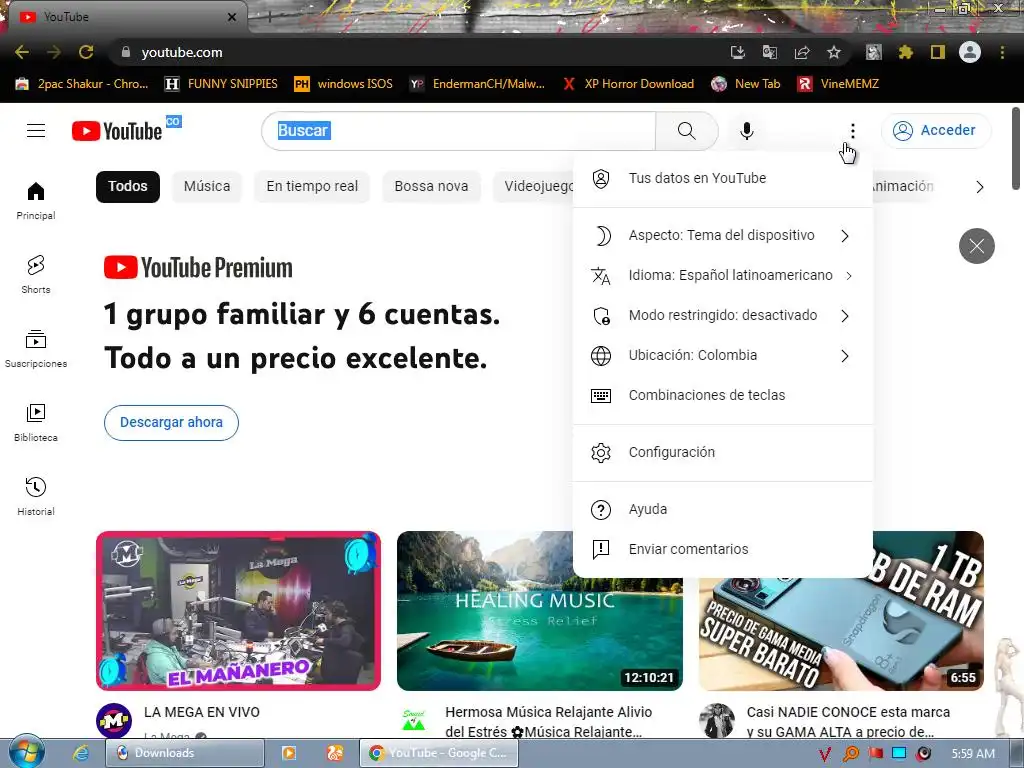Open Chrome extensions puzzle icon

click(905, 52)
